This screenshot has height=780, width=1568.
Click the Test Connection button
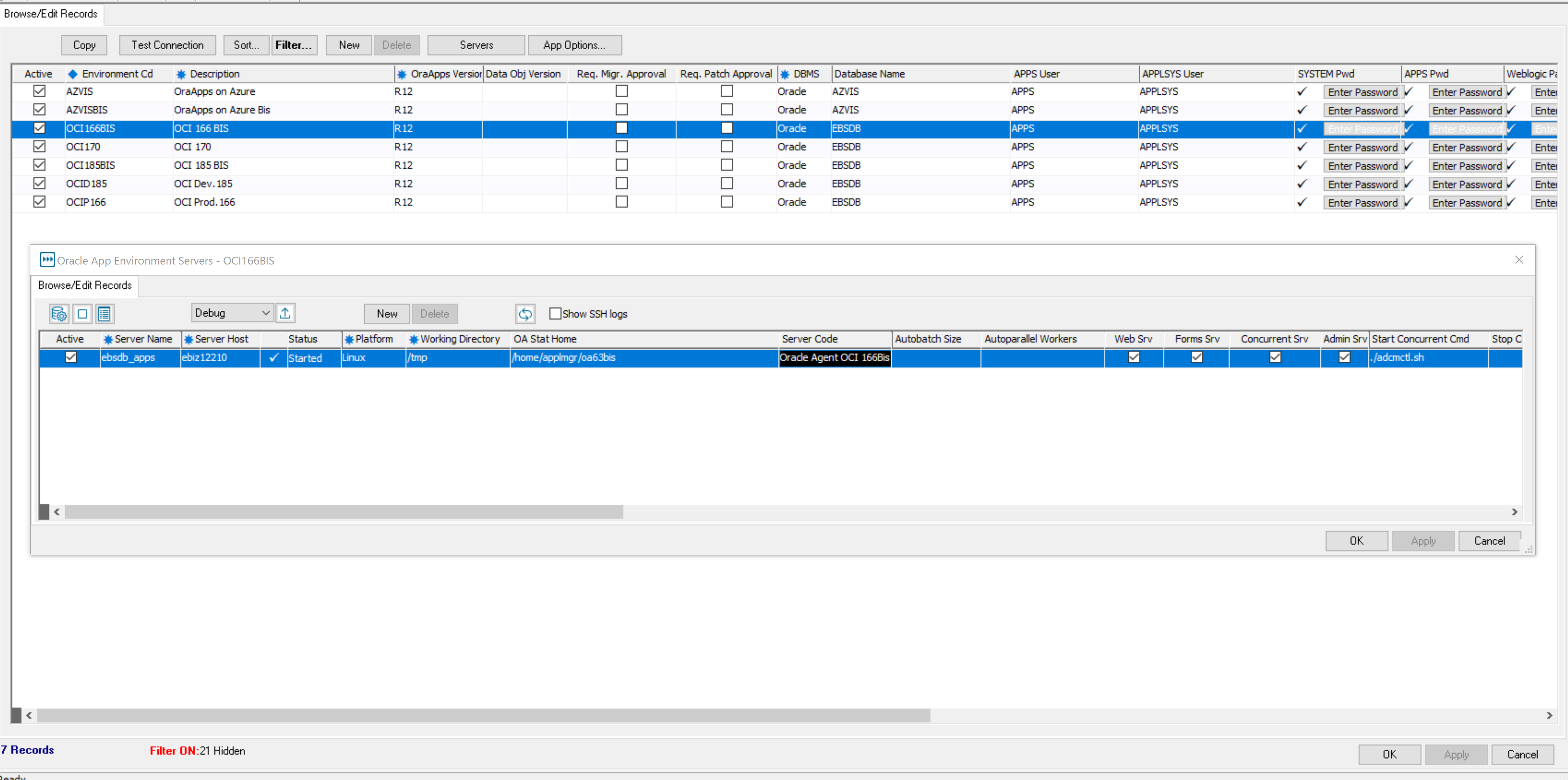click(x=167, y=45)
